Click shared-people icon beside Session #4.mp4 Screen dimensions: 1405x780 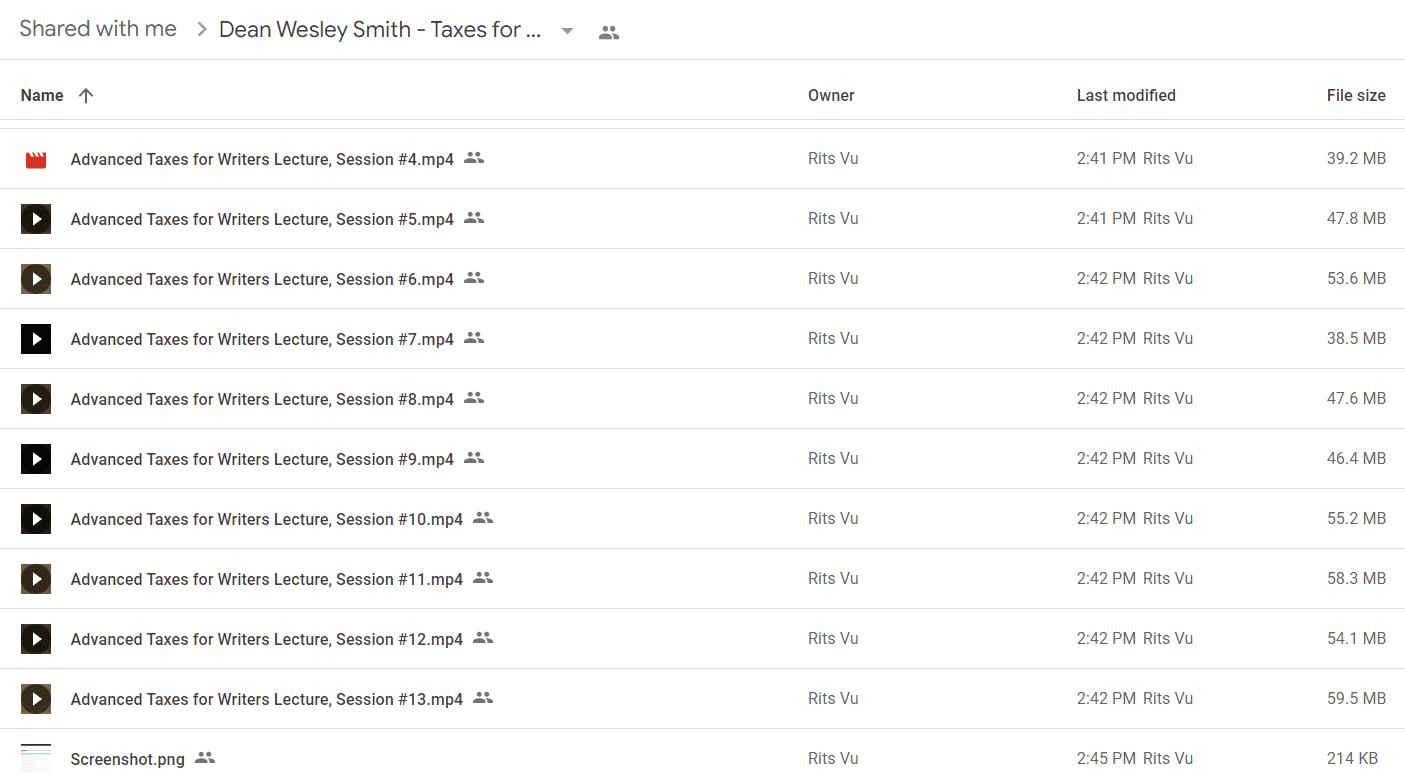point(474,158)
